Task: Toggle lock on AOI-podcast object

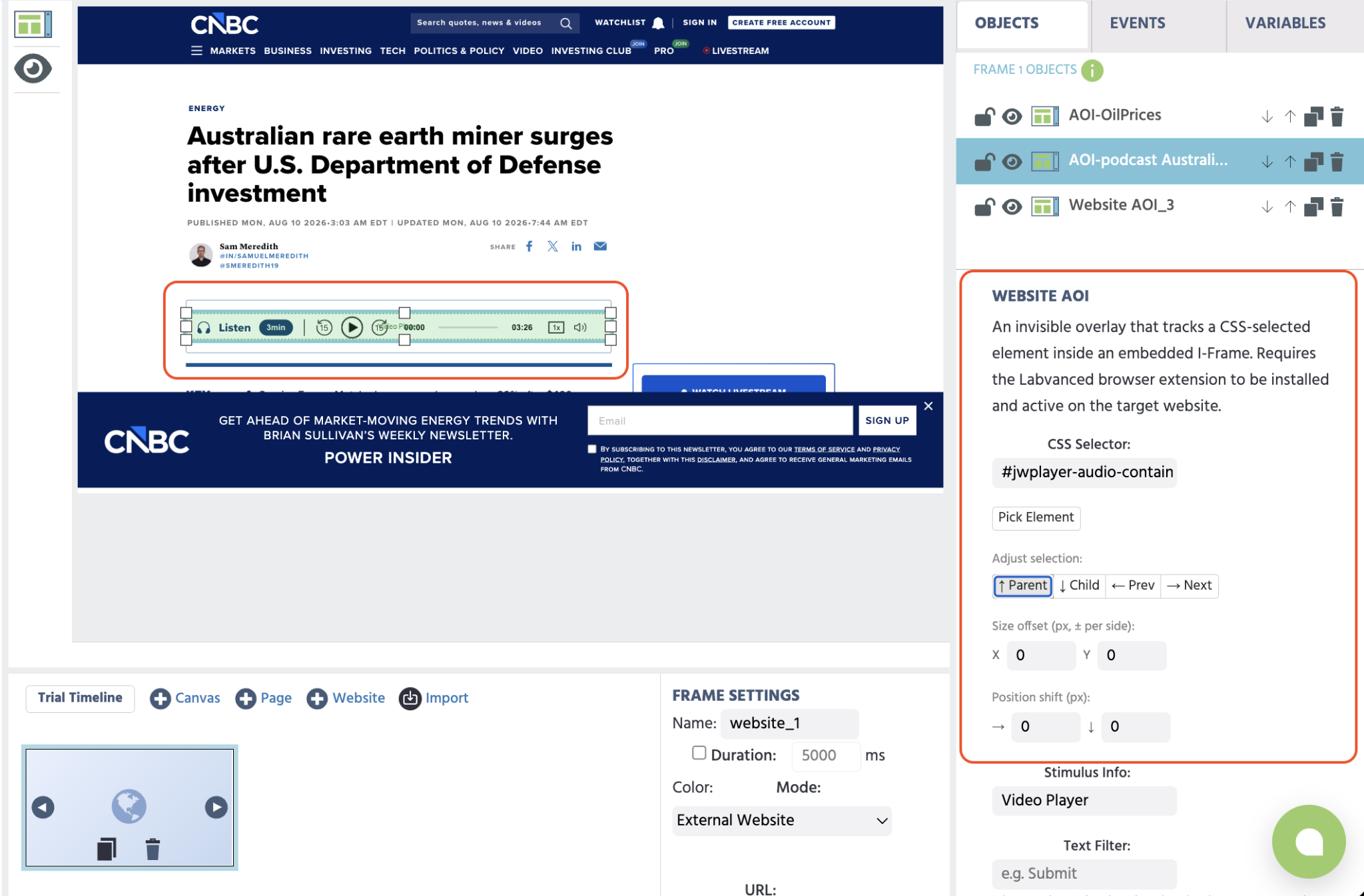Action: [984, 162]
